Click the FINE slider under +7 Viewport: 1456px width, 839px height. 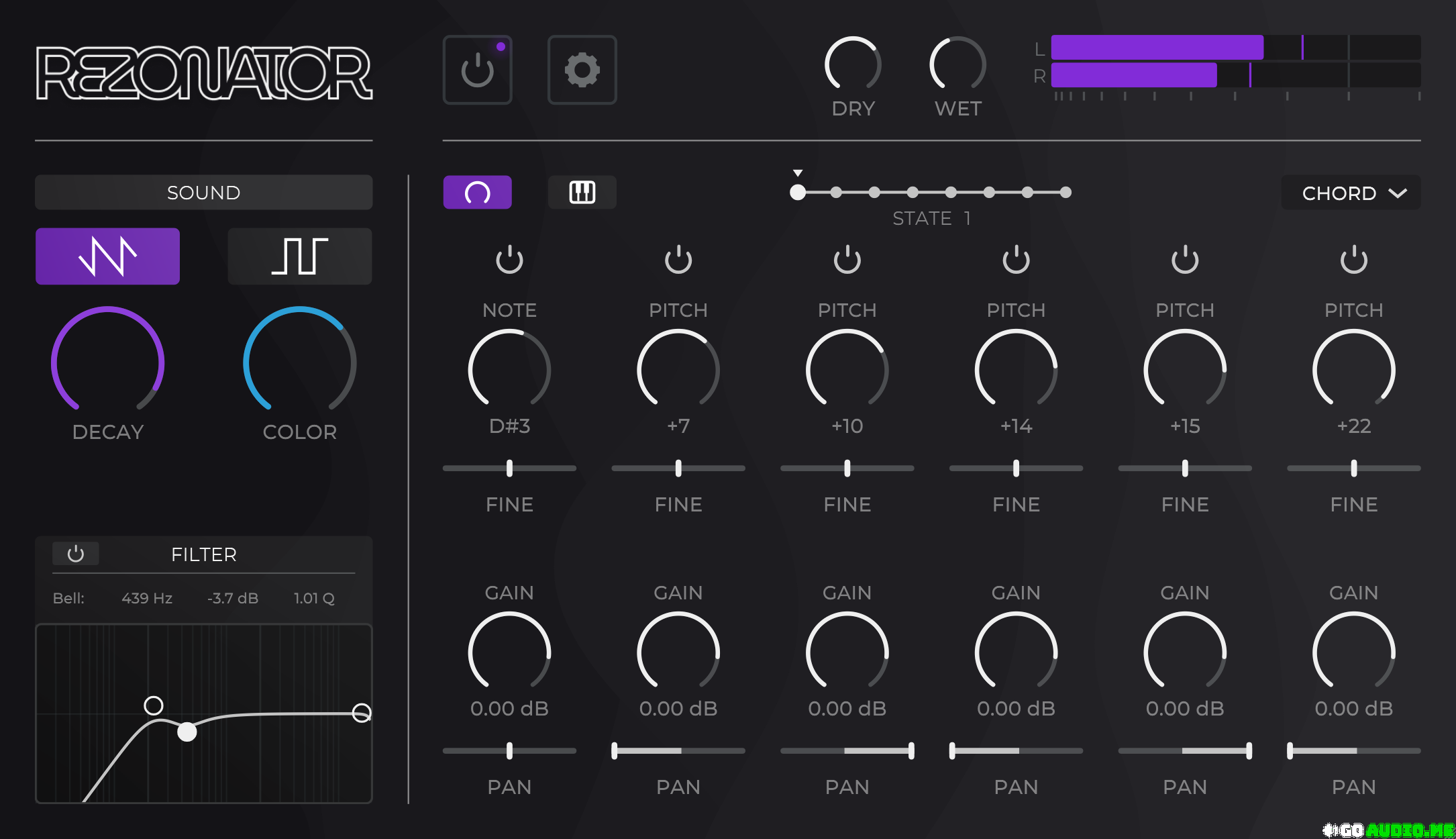pyautogui.click(x=678, y=468)
